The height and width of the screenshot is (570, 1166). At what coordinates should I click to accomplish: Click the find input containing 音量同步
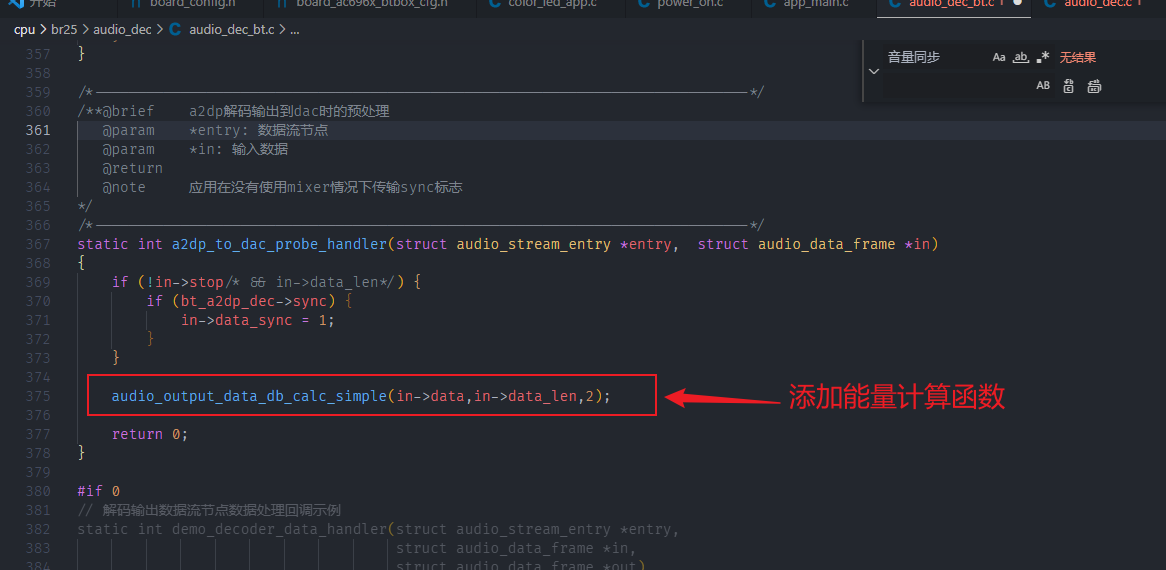point(935,57)
